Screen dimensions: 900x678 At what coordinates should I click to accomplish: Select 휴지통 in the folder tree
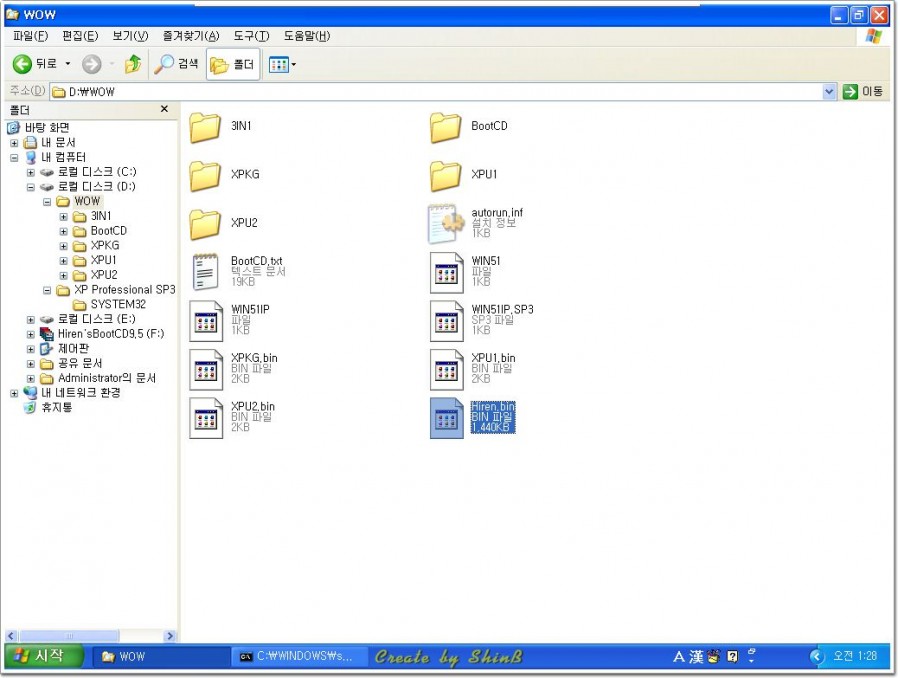coord(57,408)
